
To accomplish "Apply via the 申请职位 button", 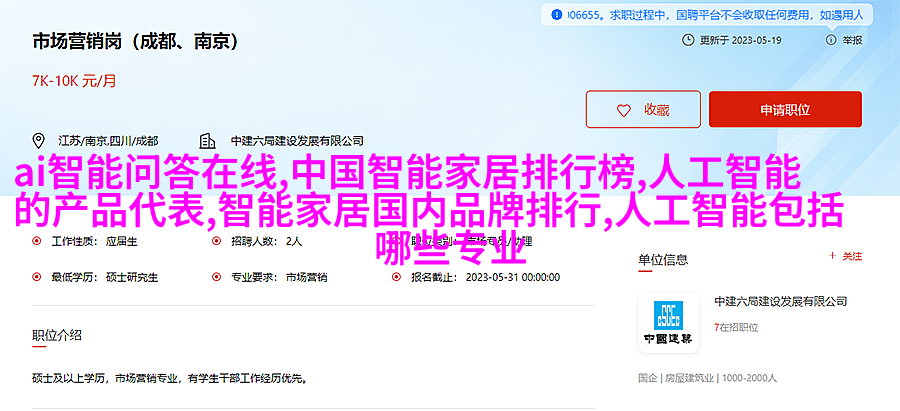I will (785, 109).
